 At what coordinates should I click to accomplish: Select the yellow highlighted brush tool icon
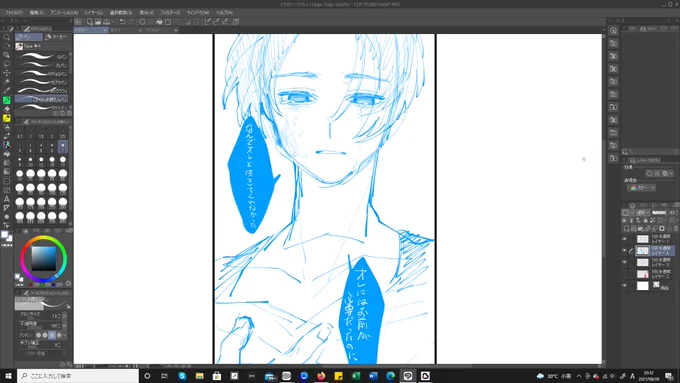(7, 118)
